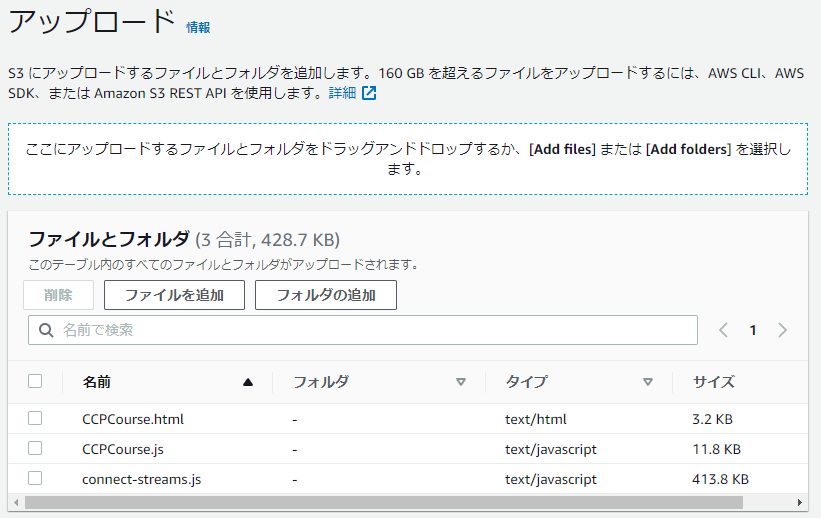Viewport: 821px width, 518px height.
Task: Click the CCPCourse.html file name
Action: [133, 419]
